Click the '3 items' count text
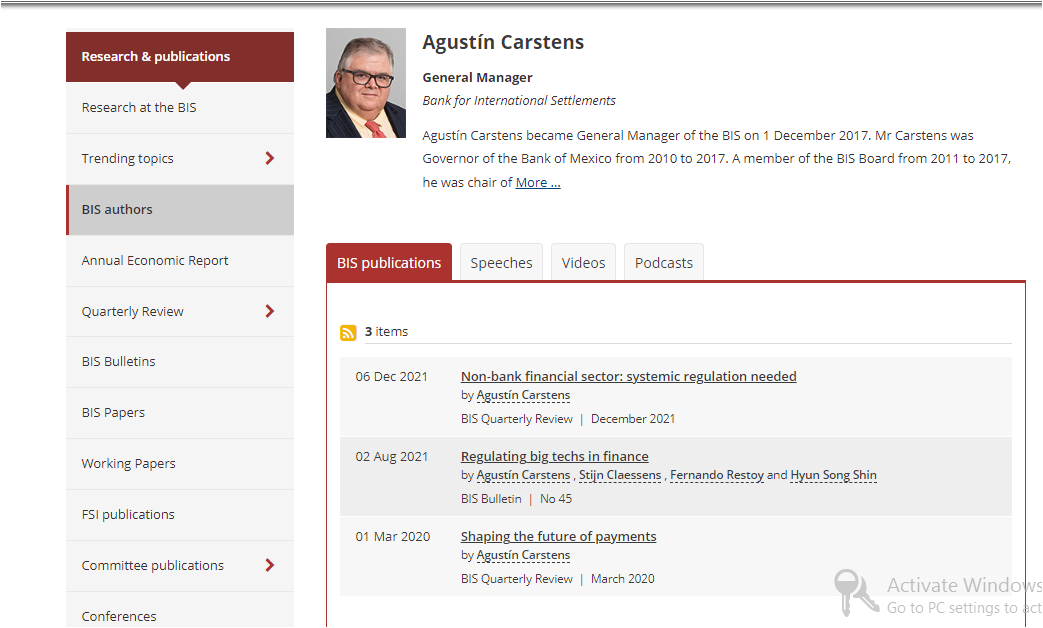This screenshot has height=628, width=1043. click(386, 331)
